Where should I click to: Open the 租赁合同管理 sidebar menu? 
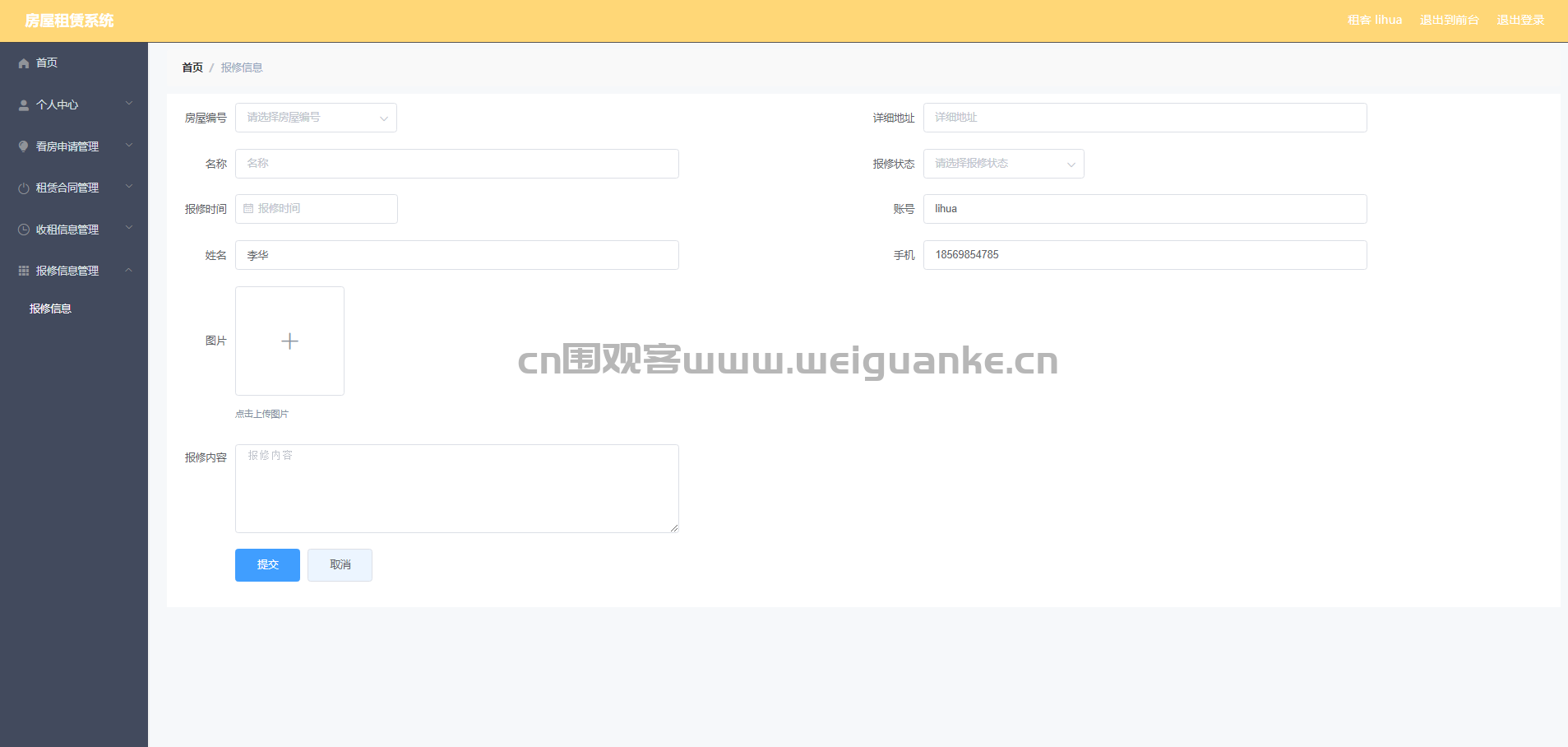tap(74, 188)
